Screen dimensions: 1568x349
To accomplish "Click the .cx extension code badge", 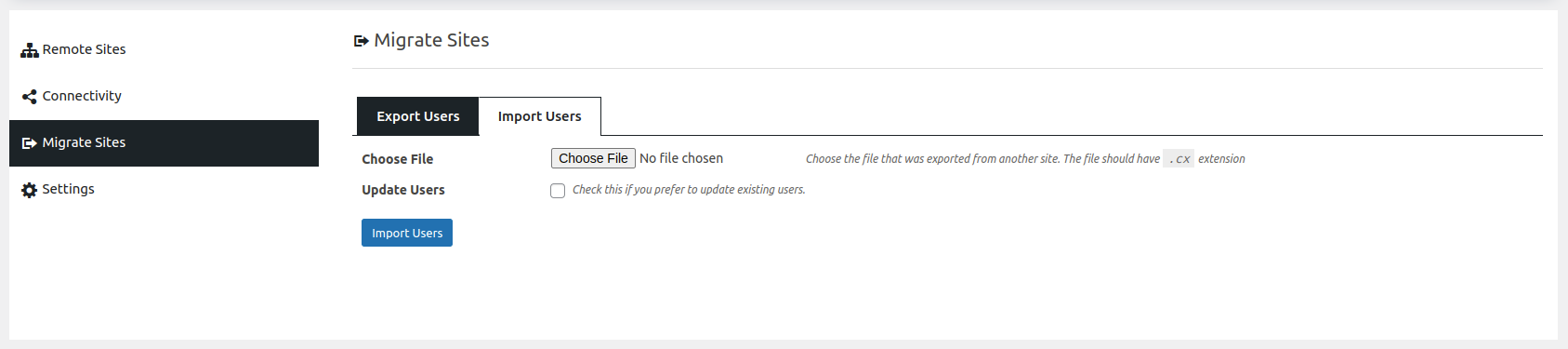I will tap(1179, 159).
